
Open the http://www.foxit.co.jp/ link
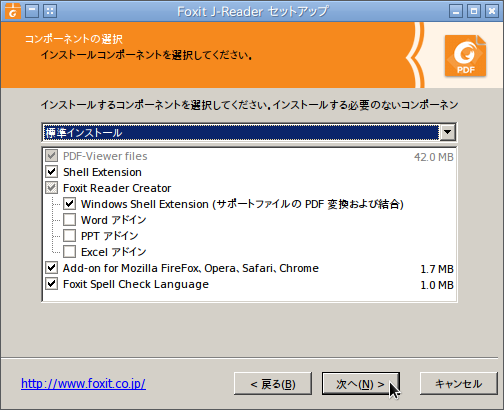coord(83,384)
